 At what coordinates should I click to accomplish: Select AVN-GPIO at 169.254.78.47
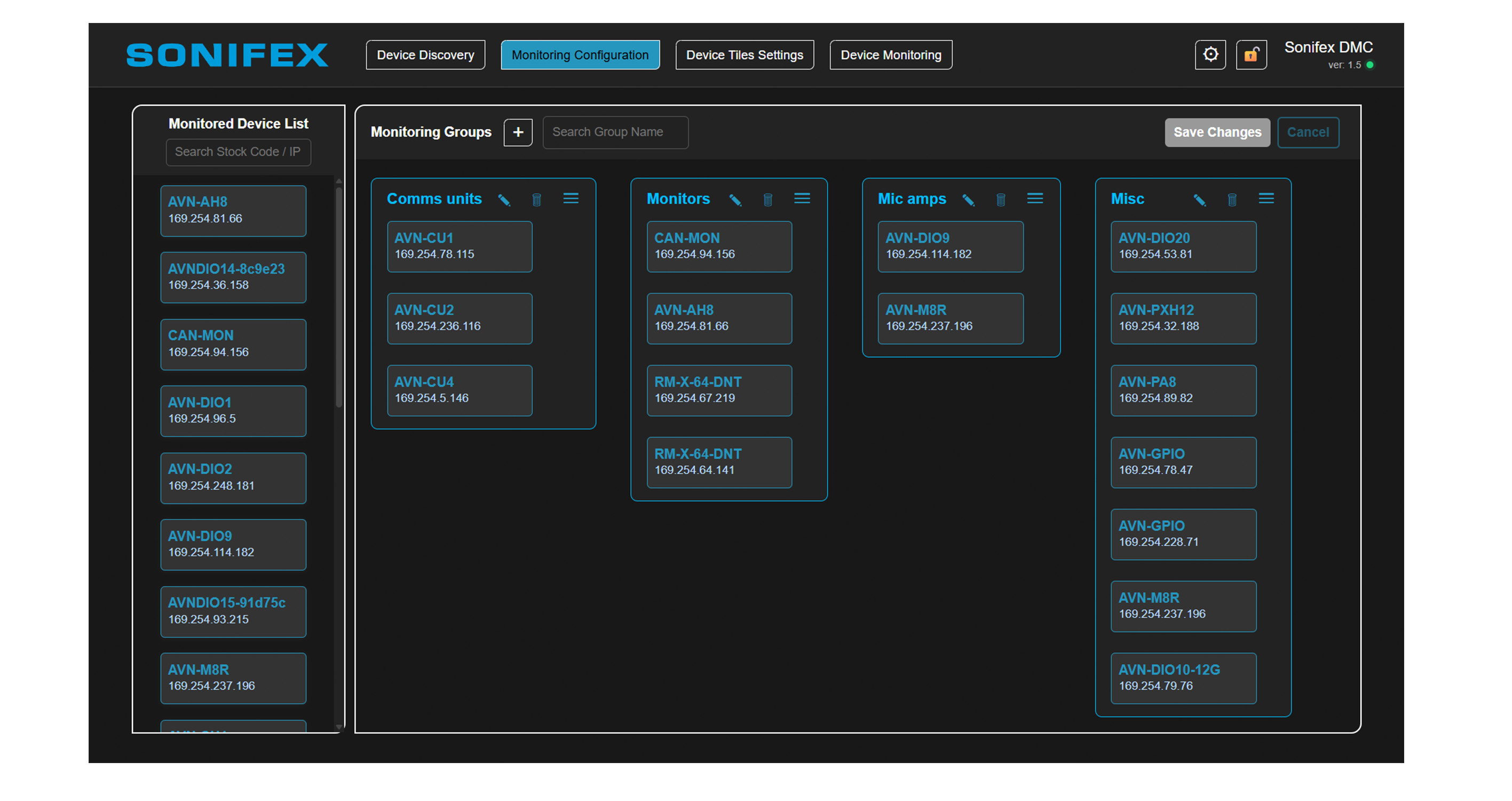pos(1183,462)
